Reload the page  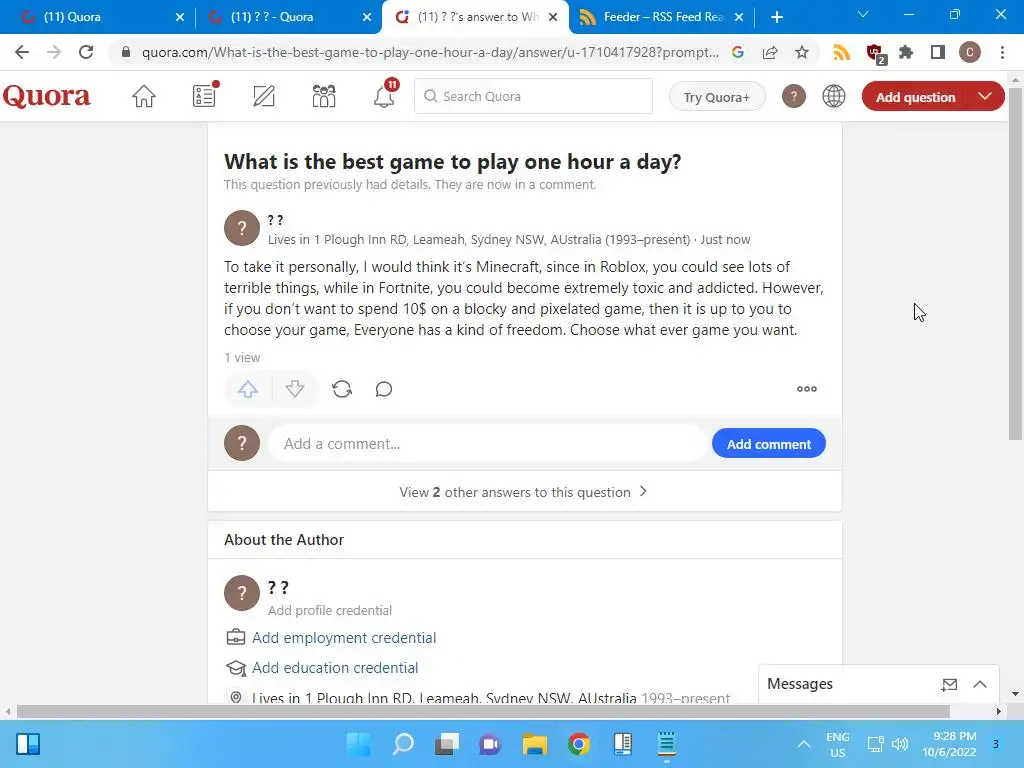(86, 52)
